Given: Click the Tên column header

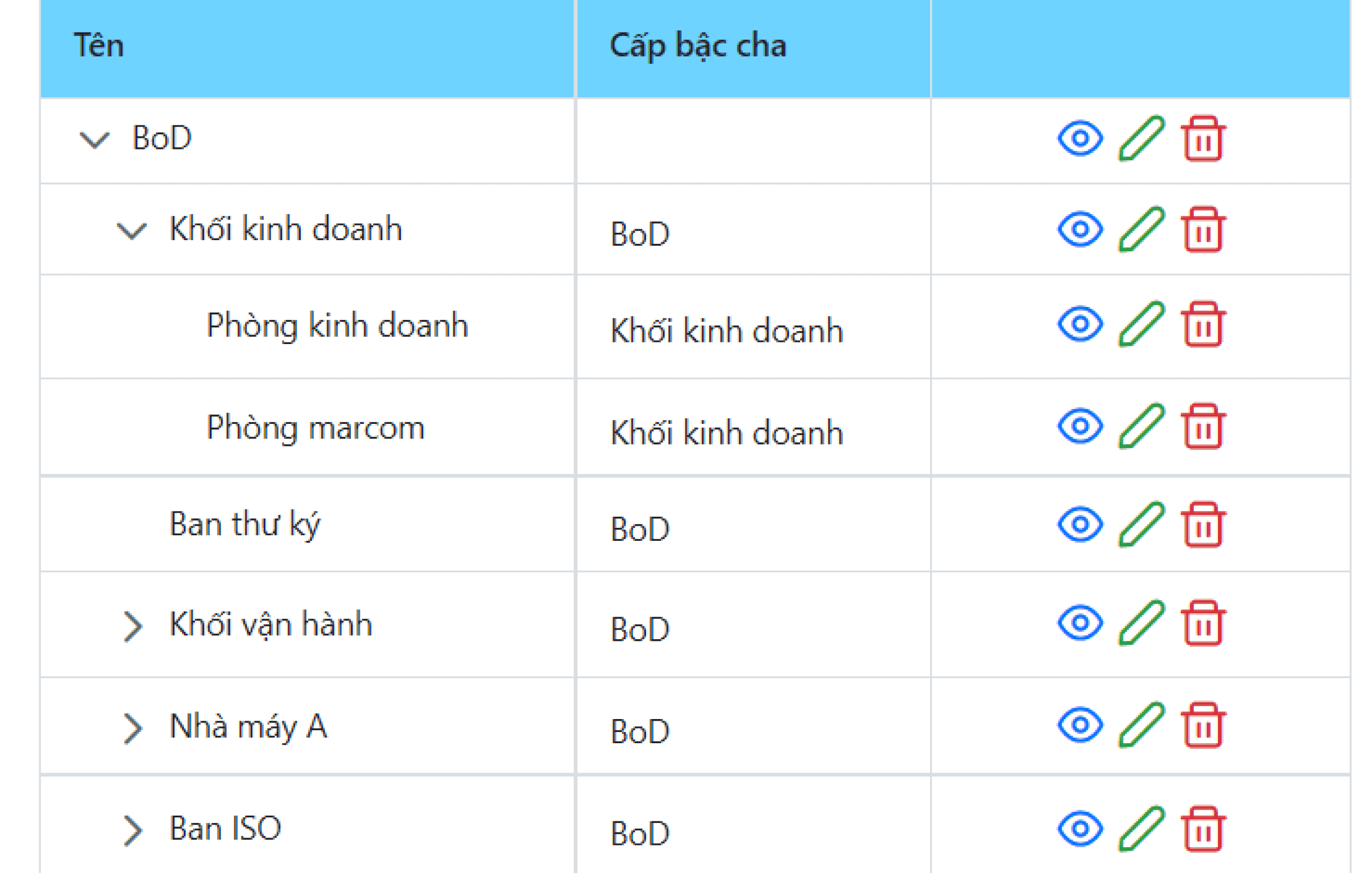Looking at the screenshot, I should [x=99, y=46].
